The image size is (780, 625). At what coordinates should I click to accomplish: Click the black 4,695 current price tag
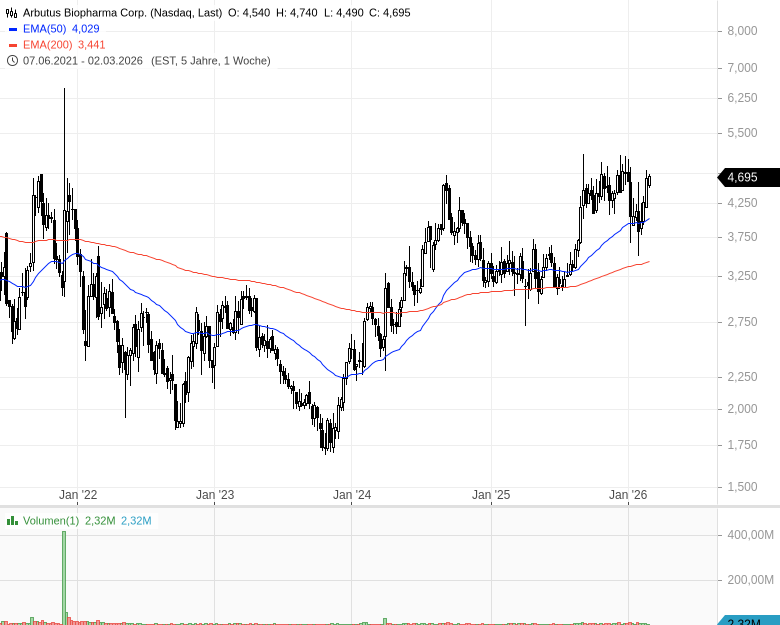pos(744,177)
